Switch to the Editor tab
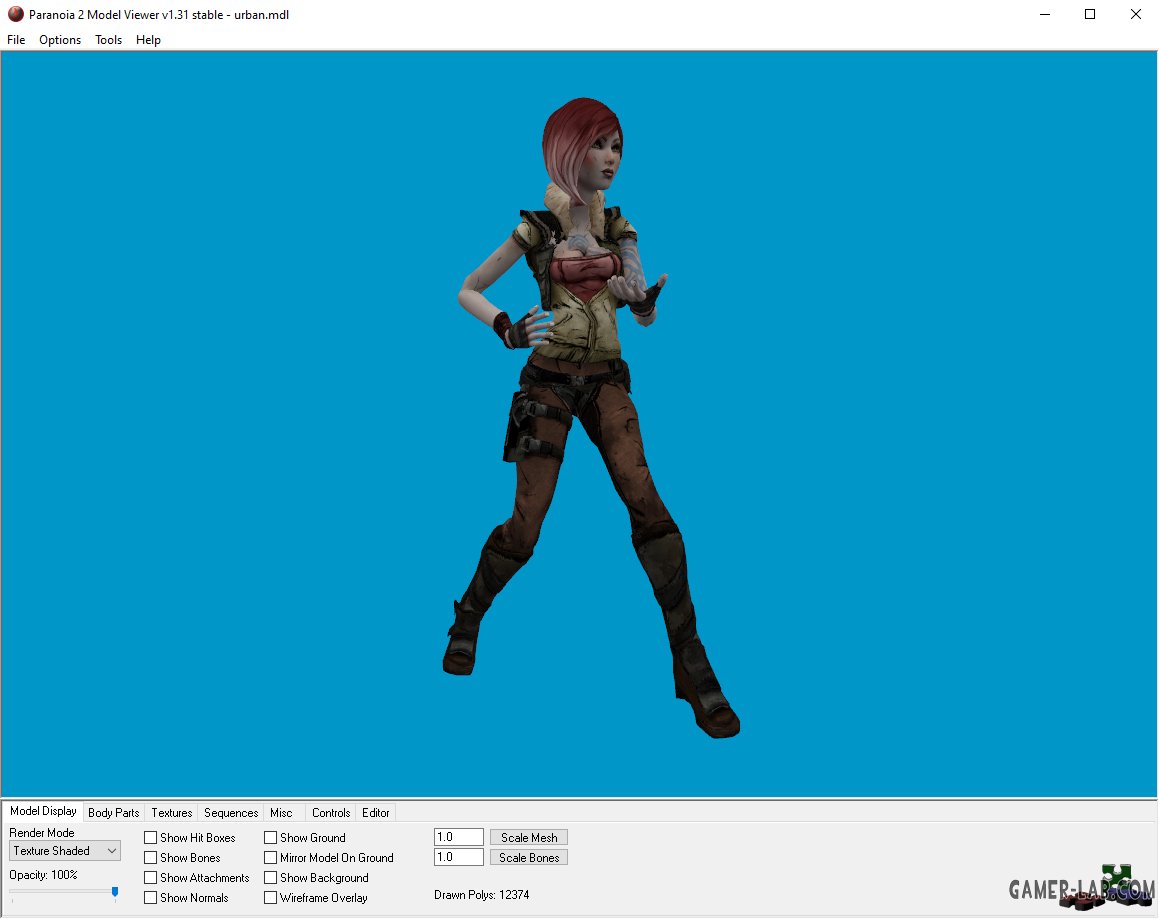Screen dimensions: 1159x919 tap(375, 813)
